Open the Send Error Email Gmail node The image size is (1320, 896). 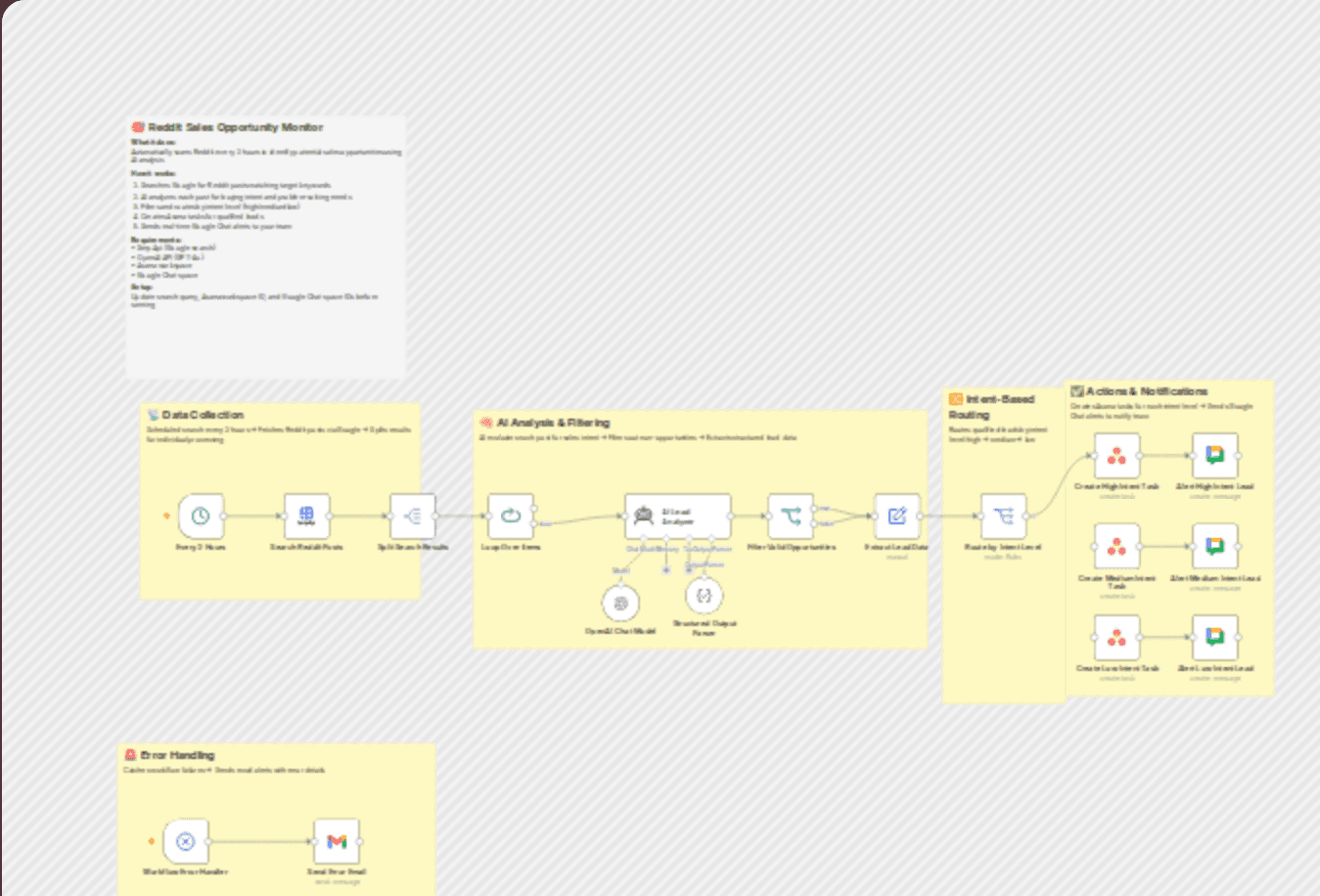pyautogui.click(x=337, y=841)
